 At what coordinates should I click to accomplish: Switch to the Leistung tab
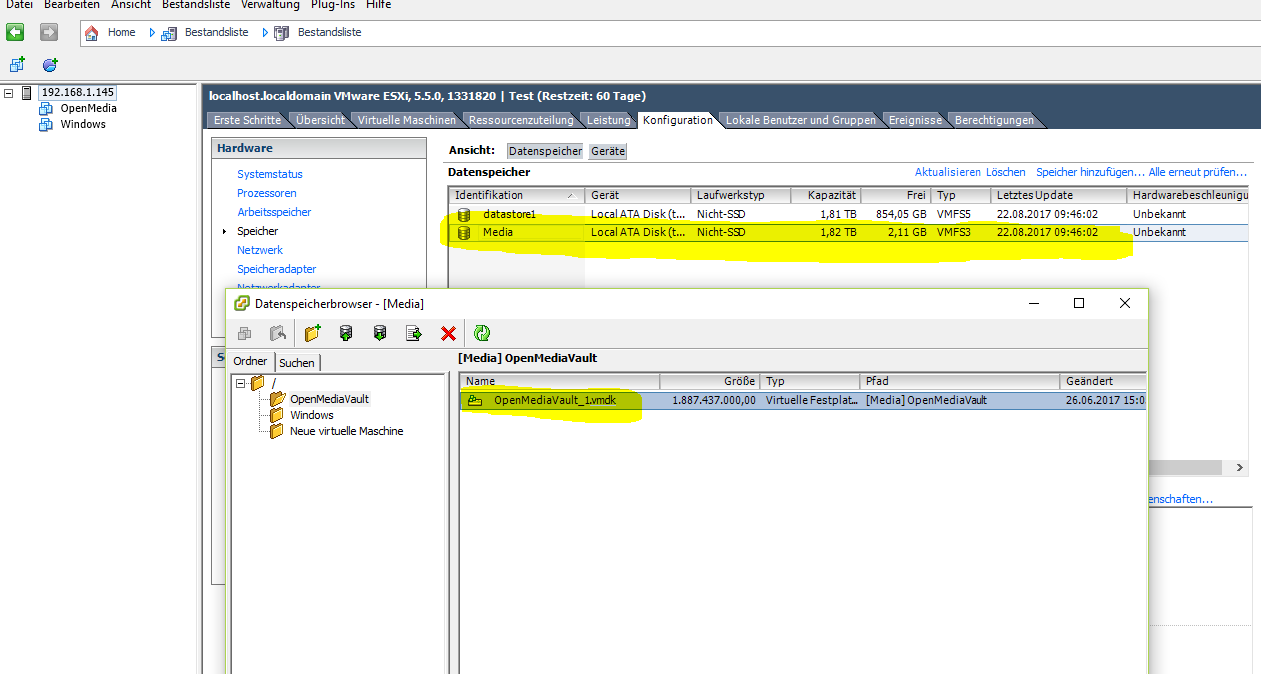609,120
